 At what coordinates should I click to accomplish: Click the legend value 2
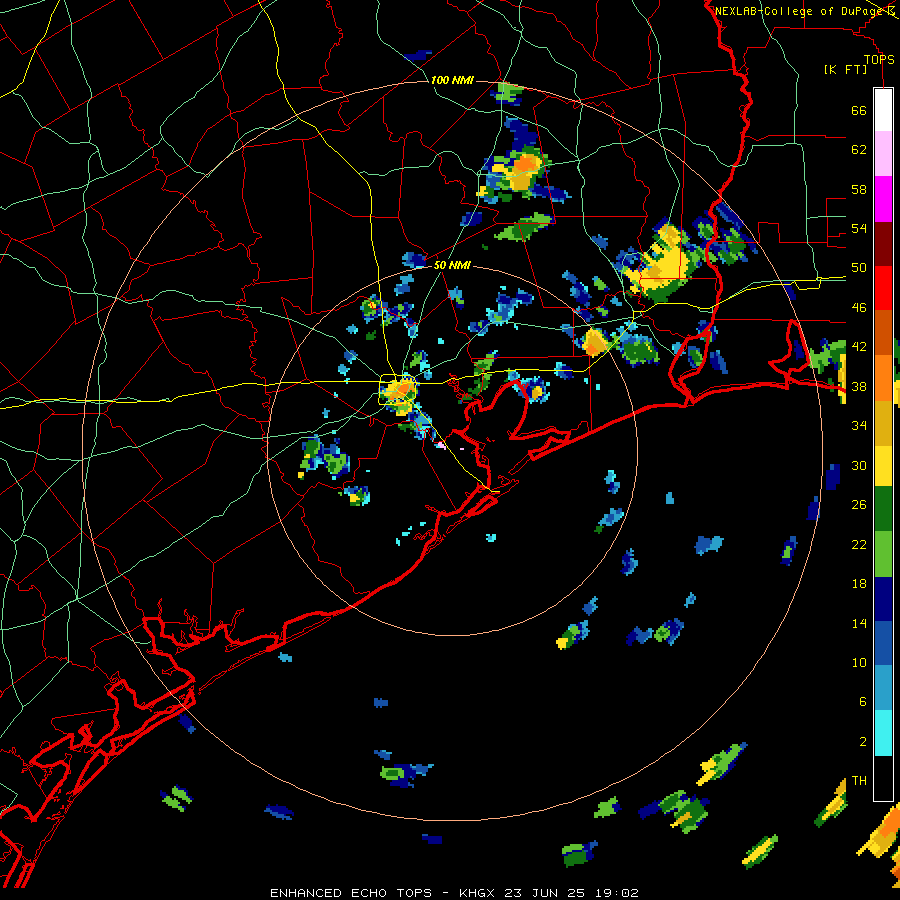(x=863, y=742)
